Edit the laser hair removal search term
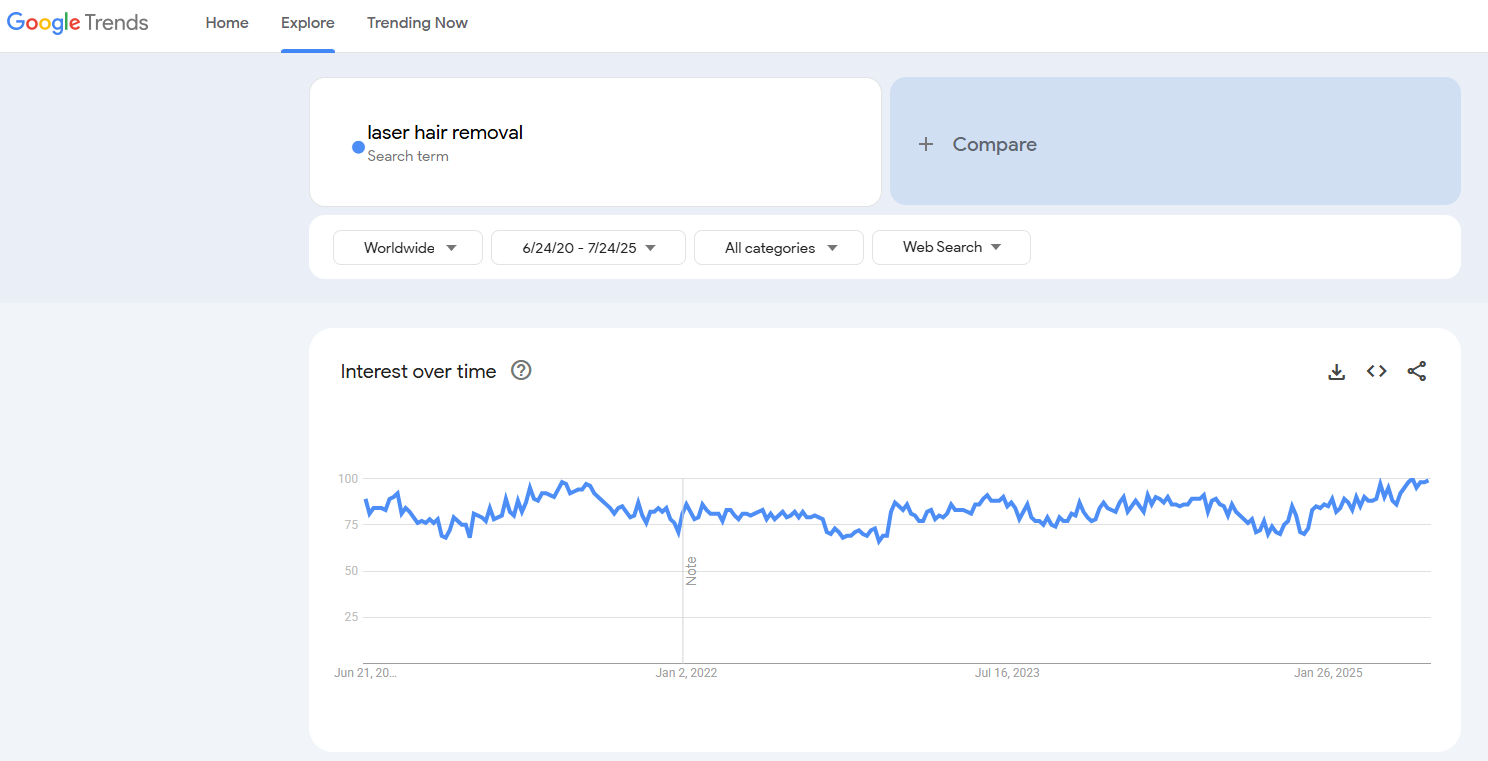 click(445, 133)
